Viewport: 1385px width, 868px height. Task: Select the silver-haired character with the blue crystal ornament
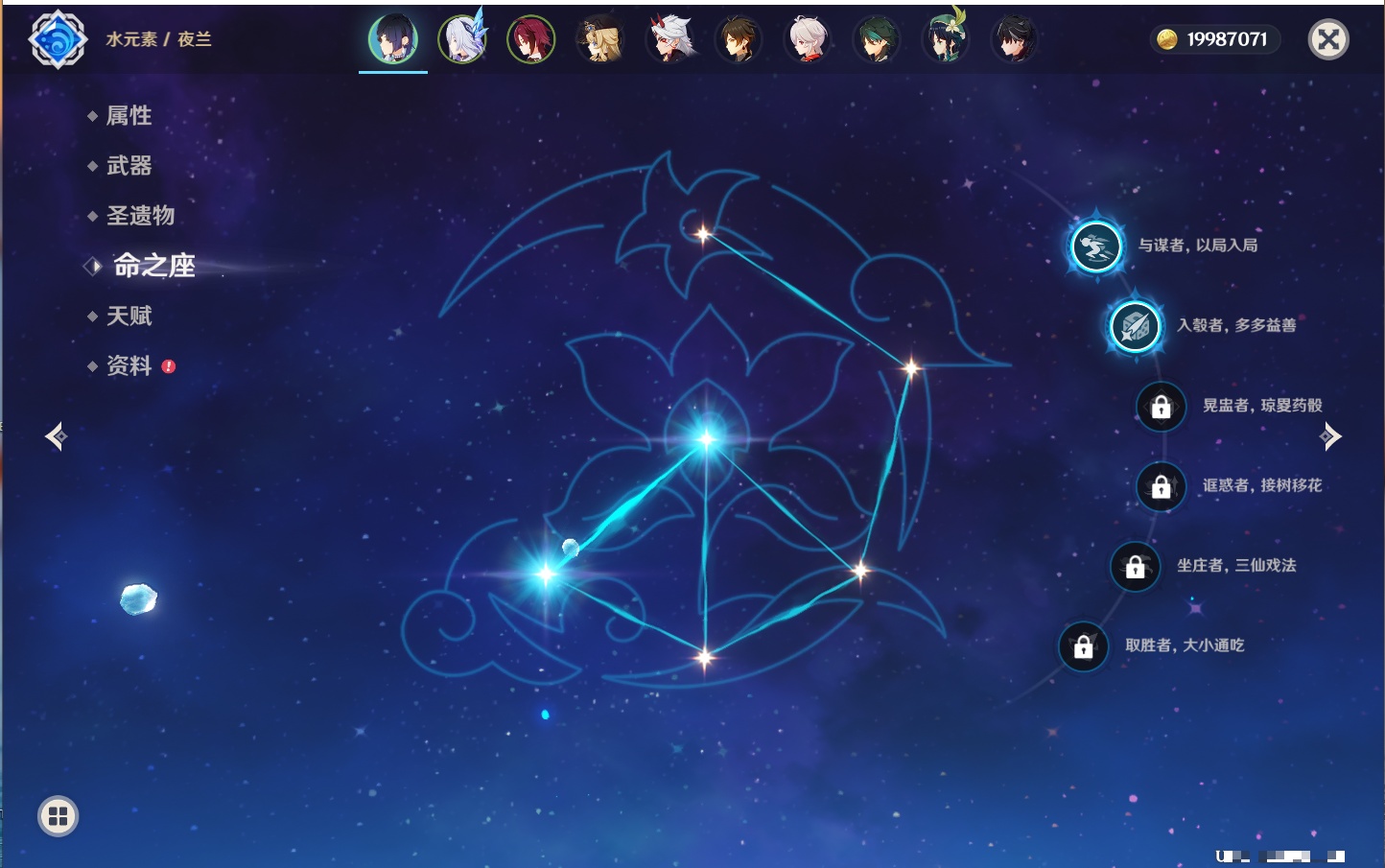point(462,39)
